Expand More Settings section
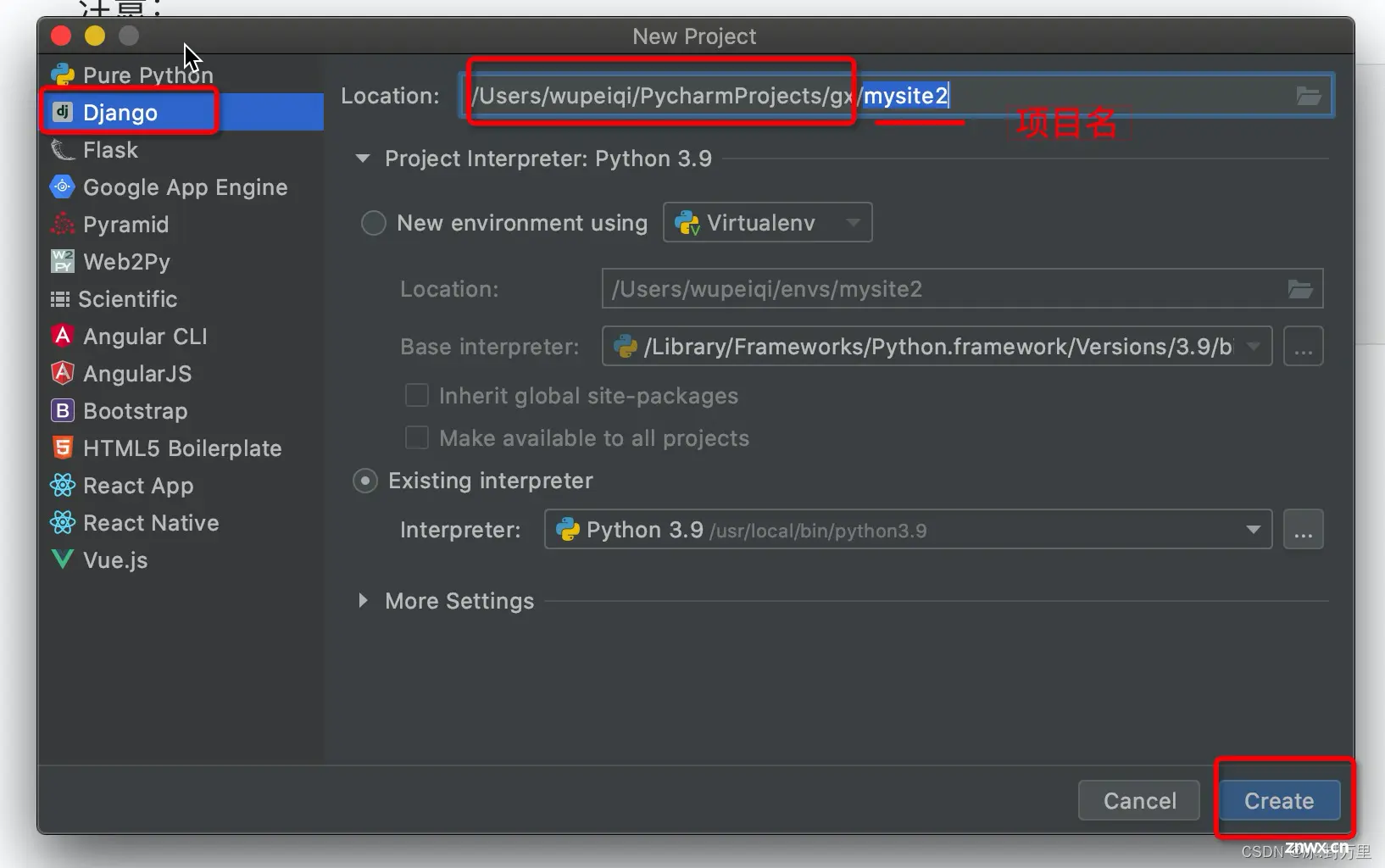Viewport: 1385px width, 868px height. (x=363, y=600)
